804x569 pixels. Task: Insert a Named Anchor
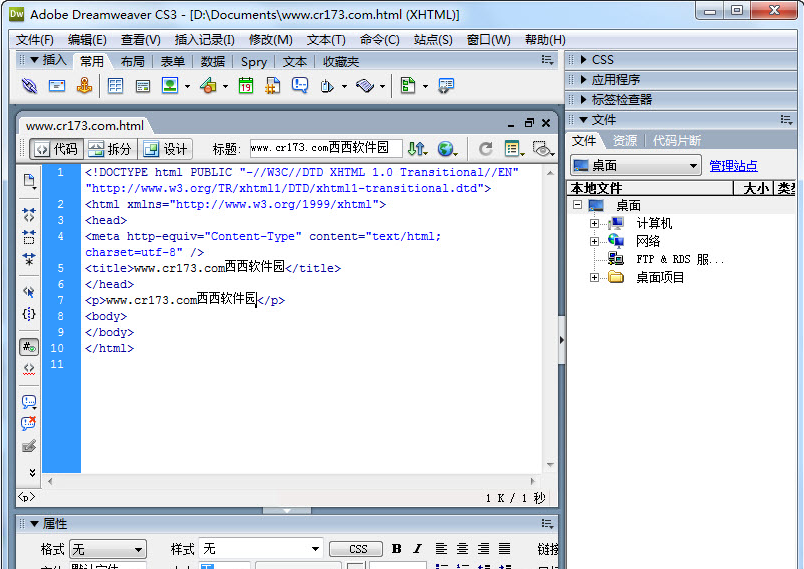pyautogui.click(x=85, y=86)
